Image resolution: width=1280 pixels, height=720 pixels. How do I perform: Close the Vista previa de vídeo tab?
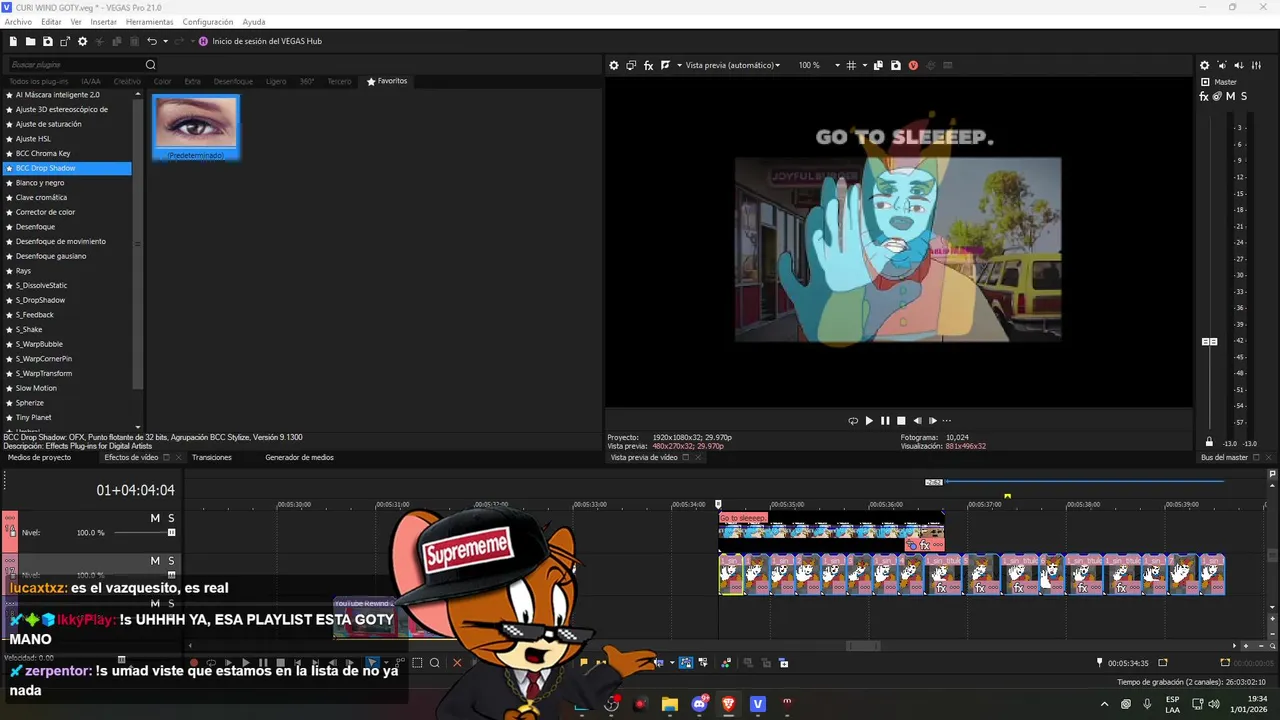(x=699, y=457)
